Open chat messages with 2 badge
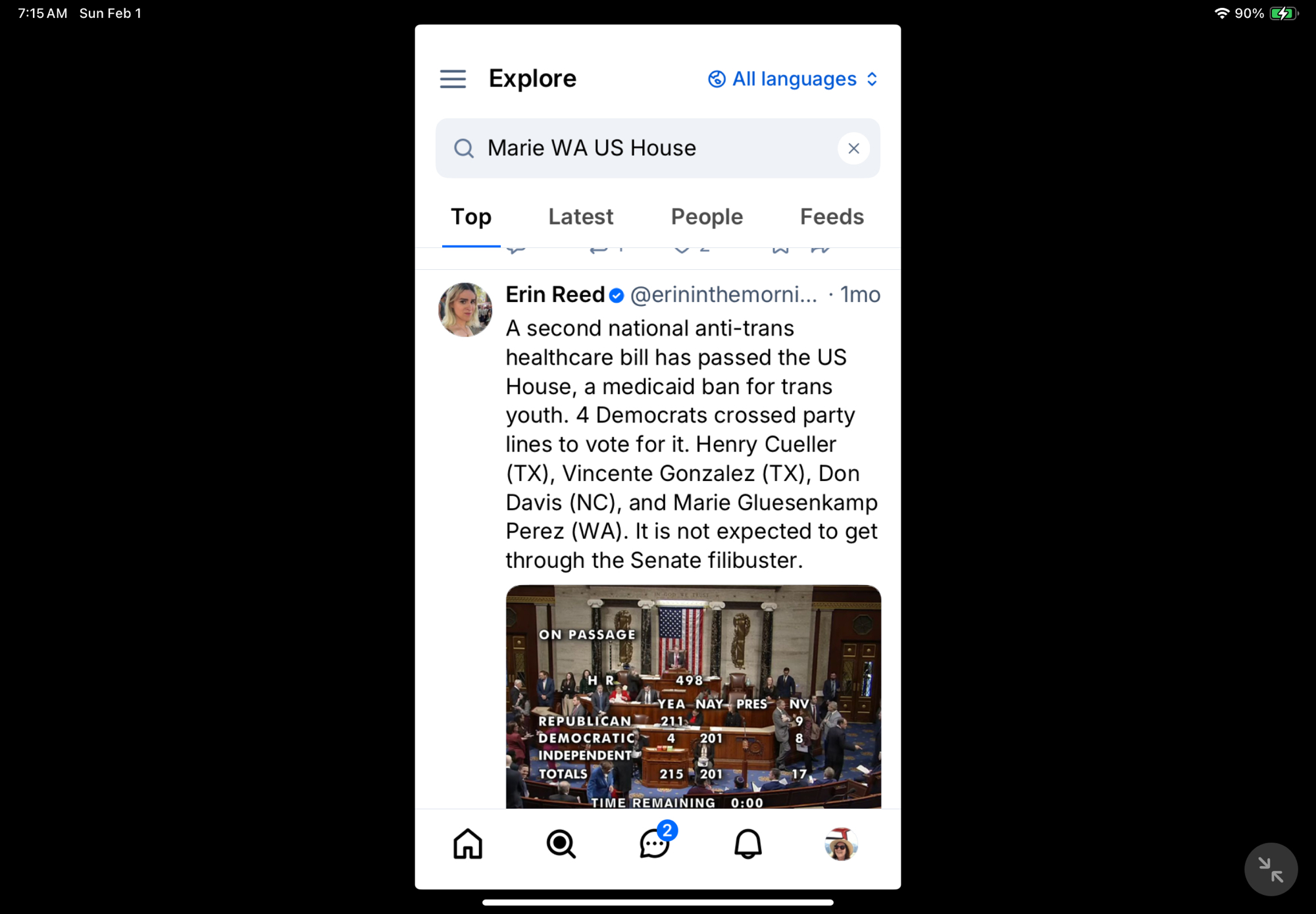The height and width of the screenshot is (914, 1316). pos(656,842)
